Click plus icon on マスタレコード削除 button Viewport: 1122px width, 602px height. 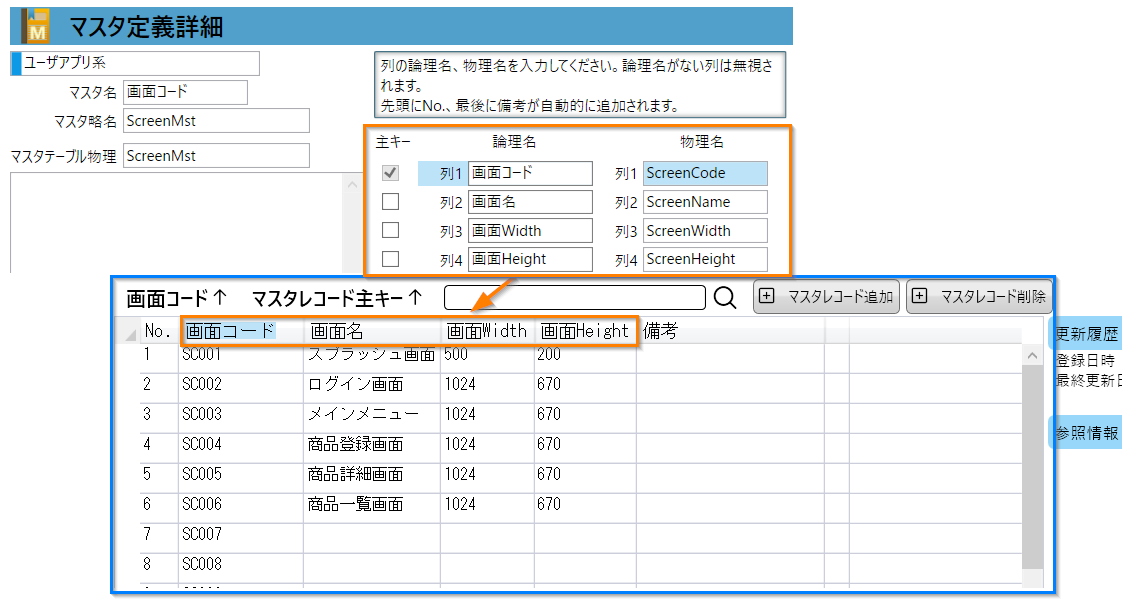pyautogui.click(x=920, y=297)
